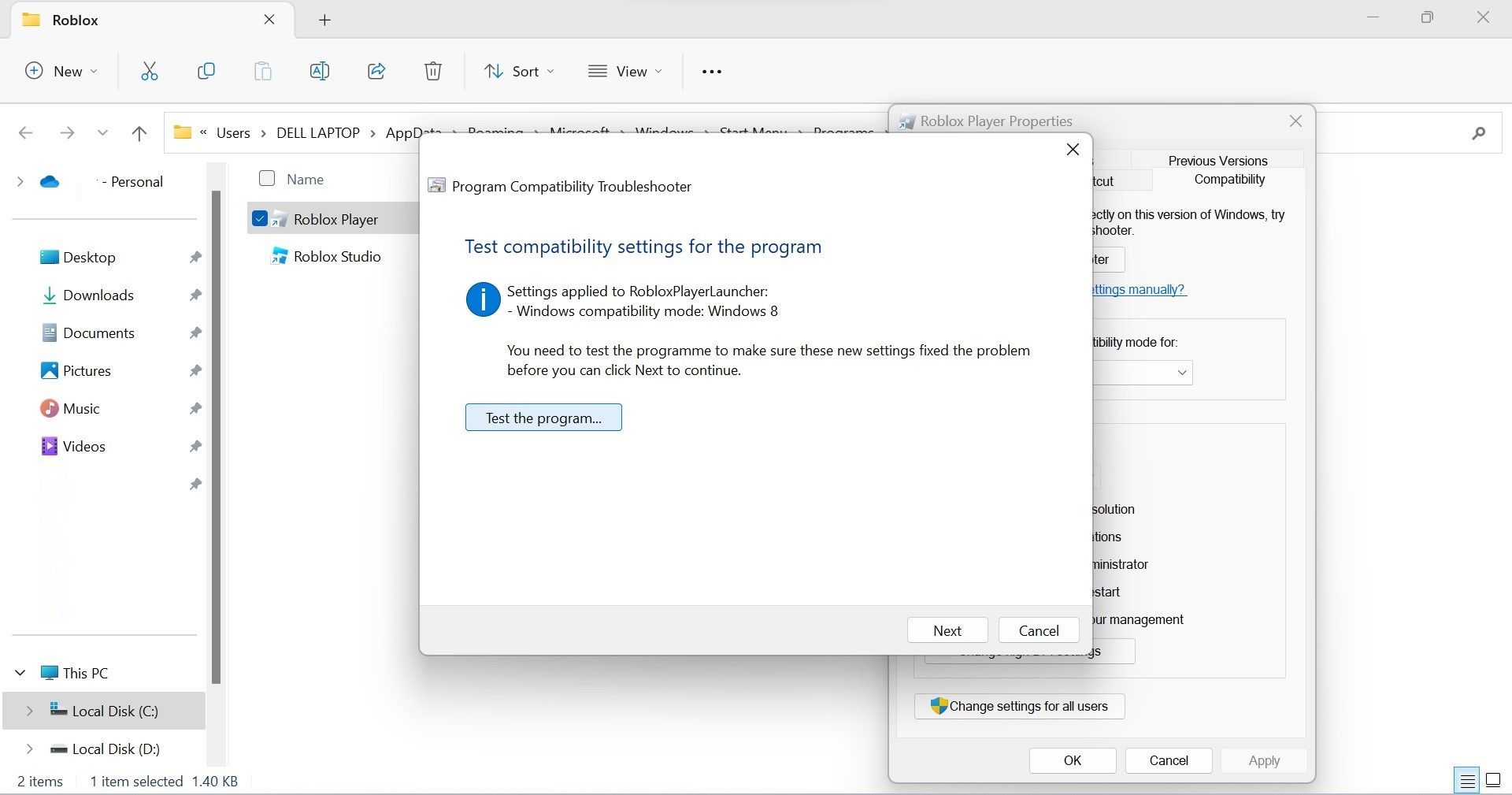Click the Roblox Player shortcut icon
The height and width of the screenshot is (795, 1512).
pos(279,219)
